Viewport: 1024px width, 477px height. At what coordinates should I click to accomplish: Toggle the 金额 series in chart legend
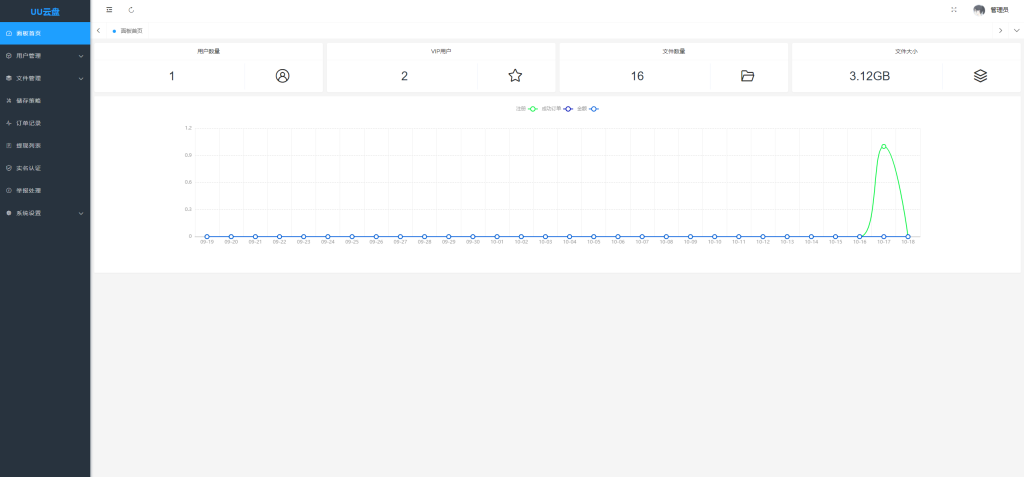click(588, 108)
